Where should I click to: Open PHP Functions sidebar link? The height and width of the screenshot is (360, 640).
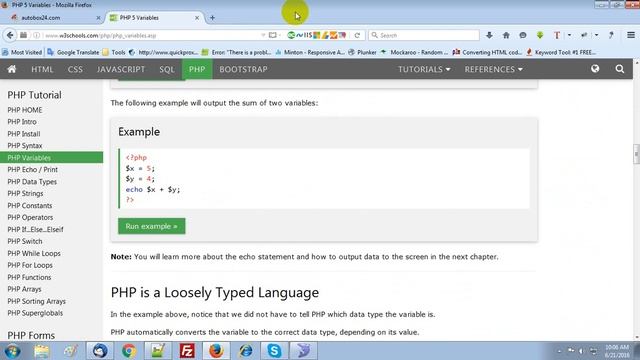point(29,277)
